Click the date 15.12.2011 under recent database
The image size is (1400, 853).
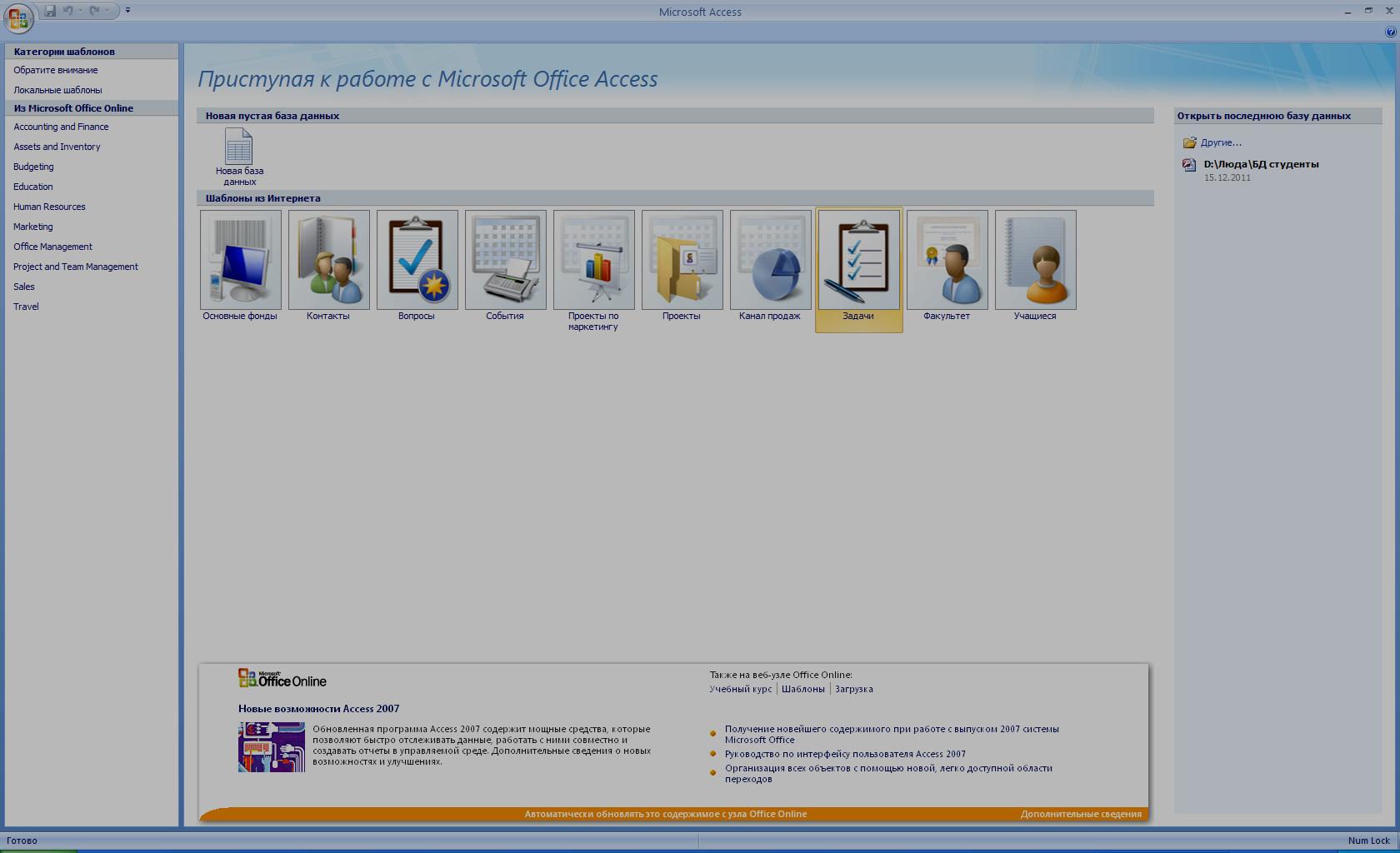click(x=1227, y=177)
